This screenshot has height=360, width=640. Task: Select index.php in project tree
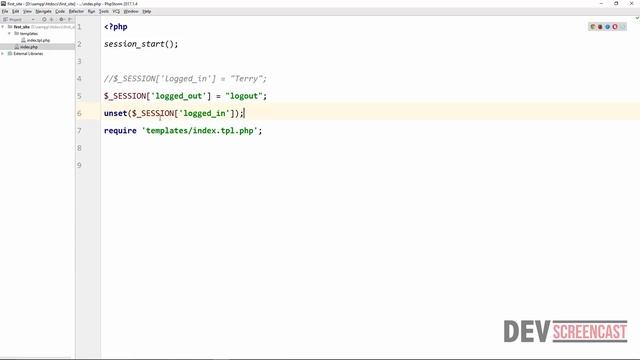pyautogui.click(x=29, y=47)
